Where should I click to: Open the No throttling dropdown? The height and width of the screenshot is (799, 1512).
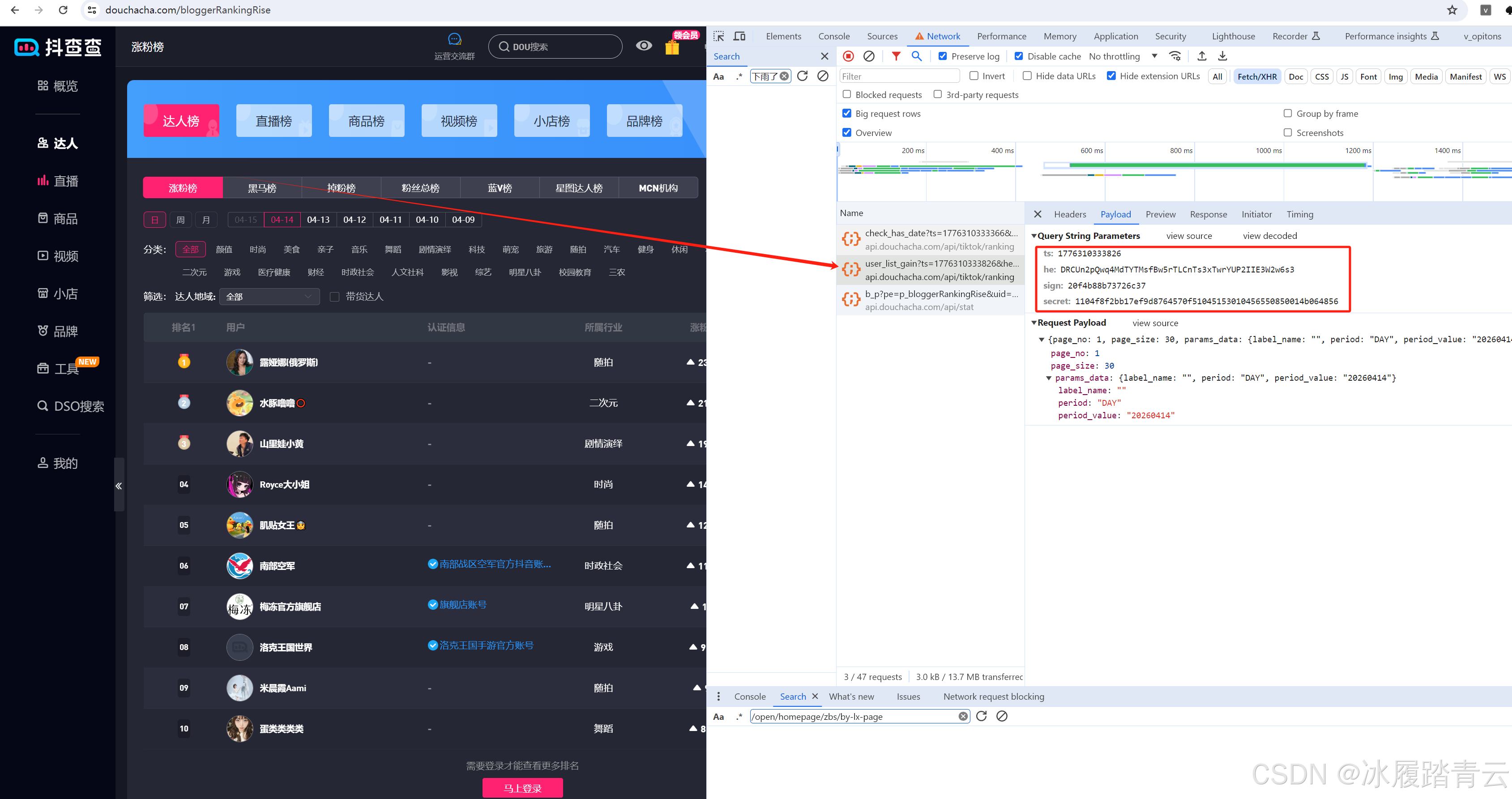[1122, 56]
